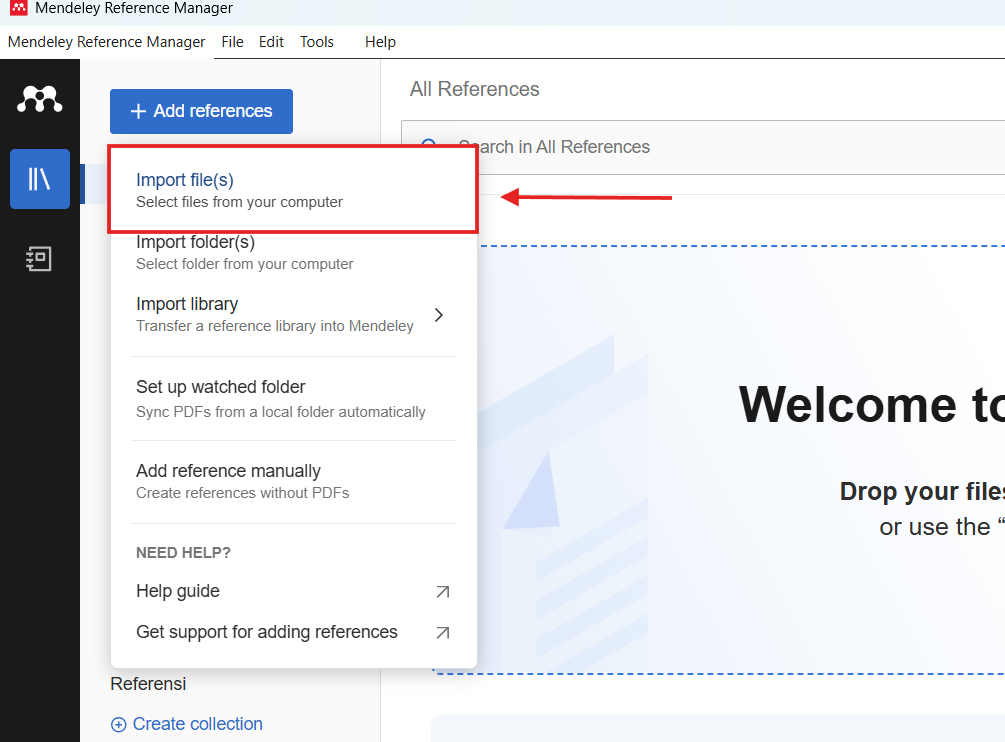Open the Tools menu
This screenshot has height=742, width=1005.
point(317,42)
